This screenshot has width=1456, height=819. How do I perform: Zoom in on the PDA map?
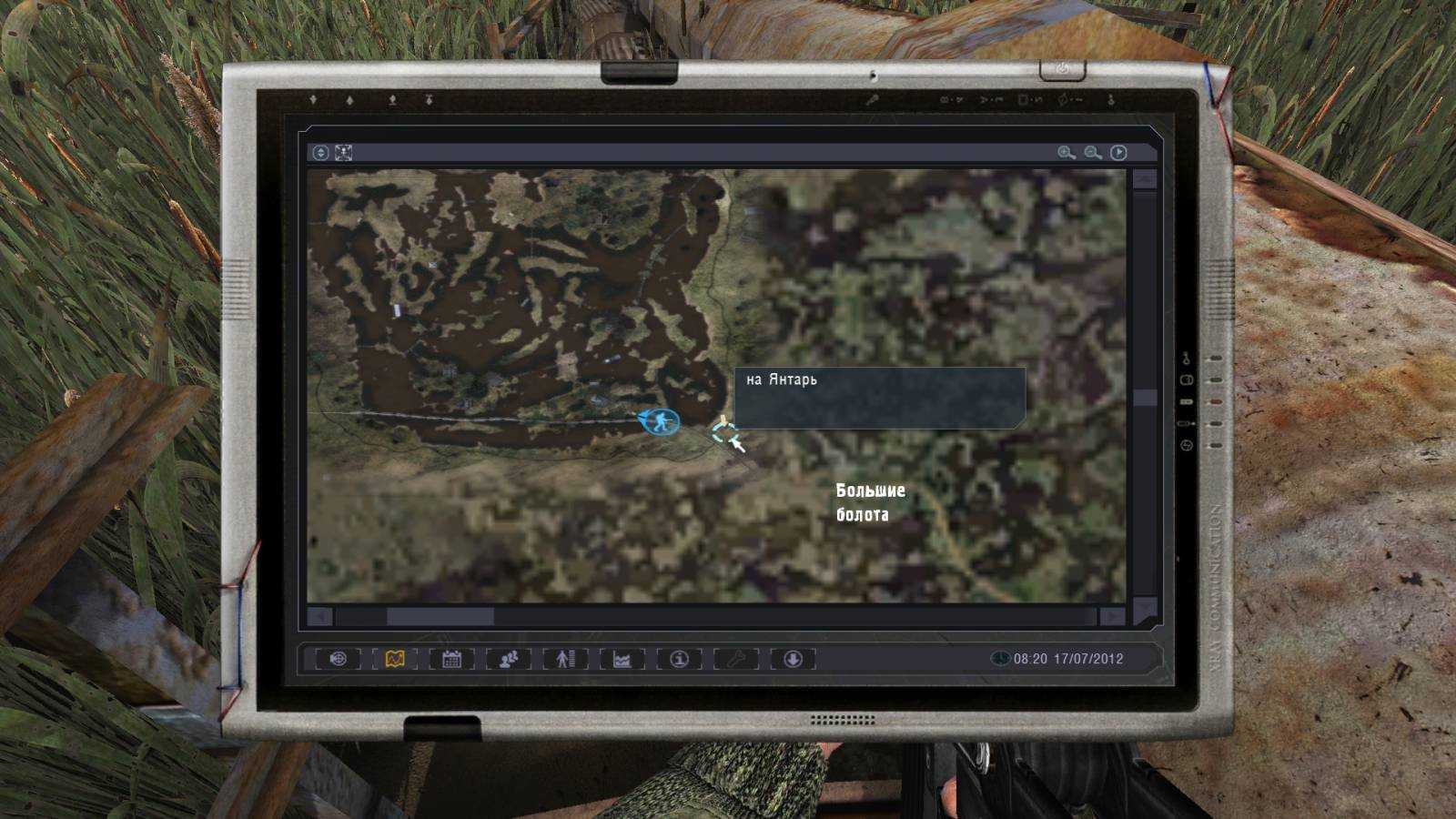click(x=1066, y=153)
